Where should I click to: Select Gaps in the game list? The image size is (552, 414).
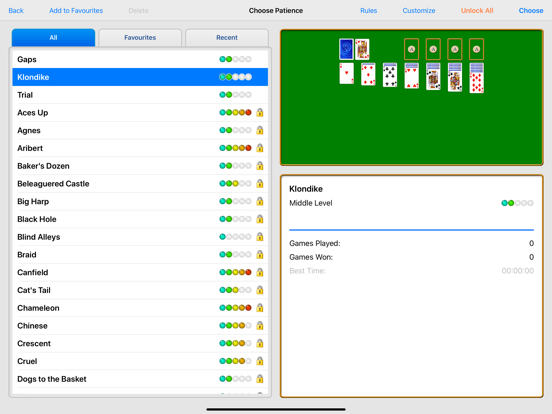click(140, 59)
